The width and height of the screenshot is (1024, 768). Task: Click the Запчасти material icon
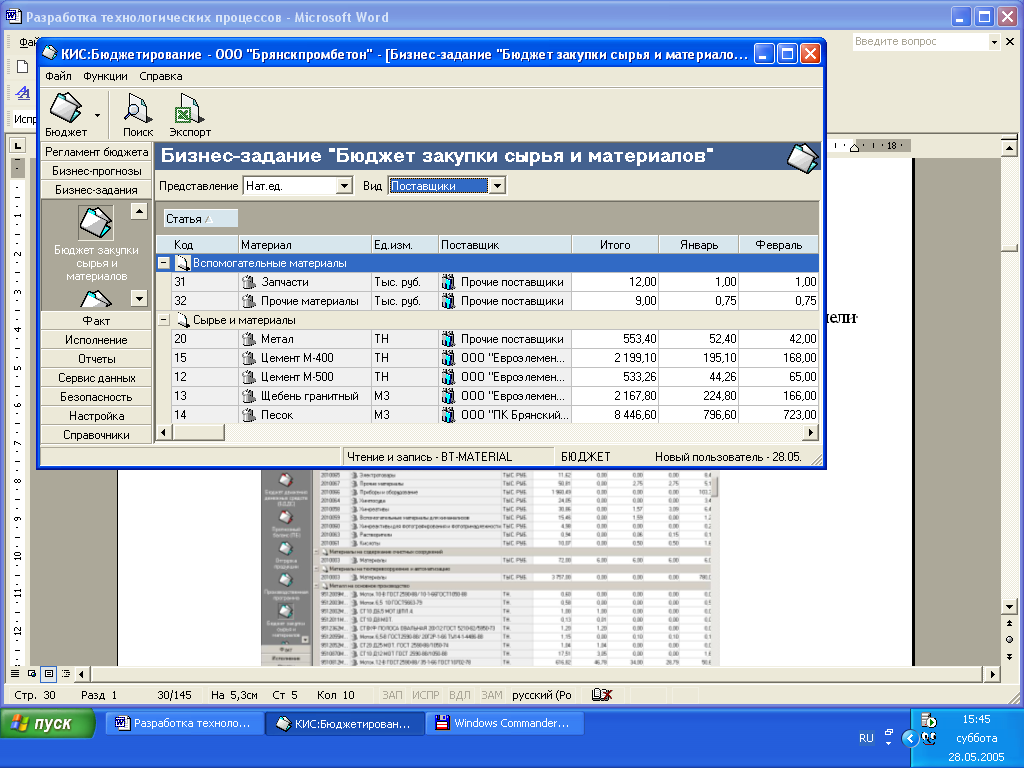(x=249, y=282)
